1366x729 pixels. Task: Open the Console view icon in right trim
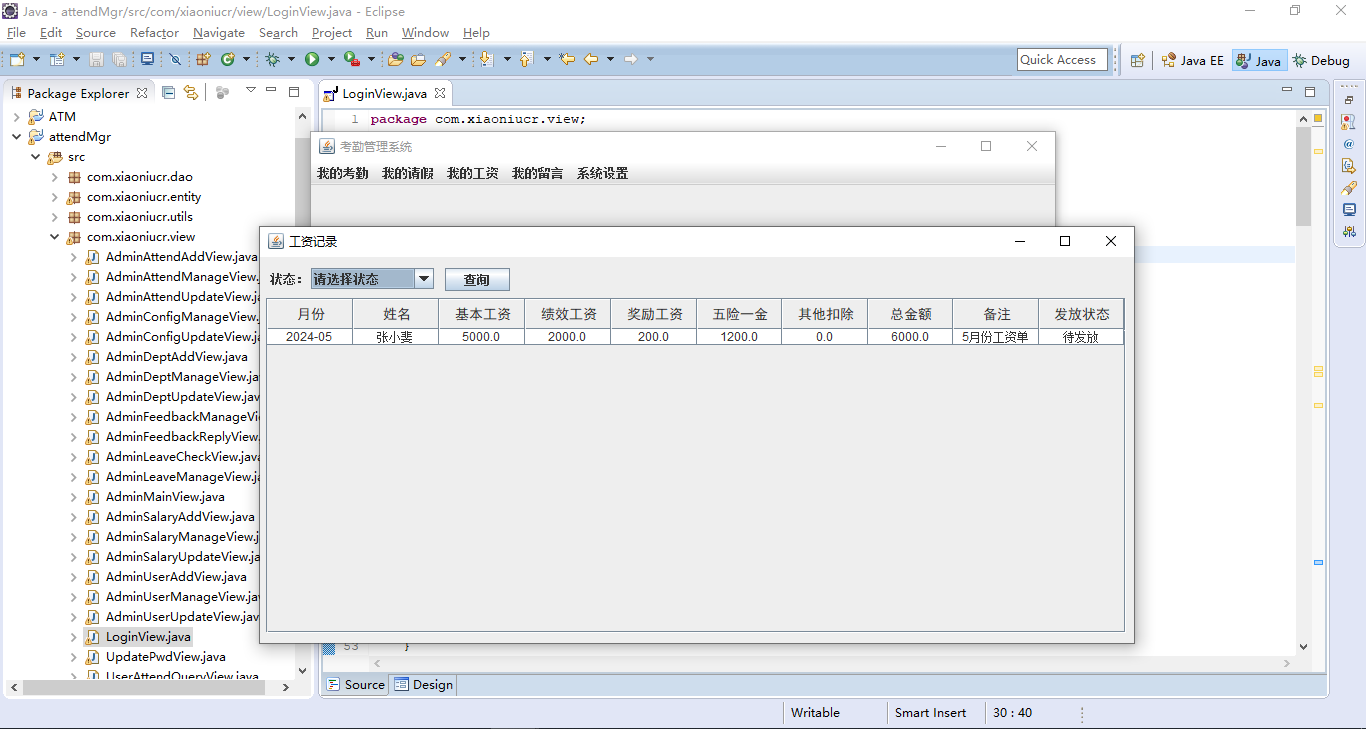[x=1349, y=210]
